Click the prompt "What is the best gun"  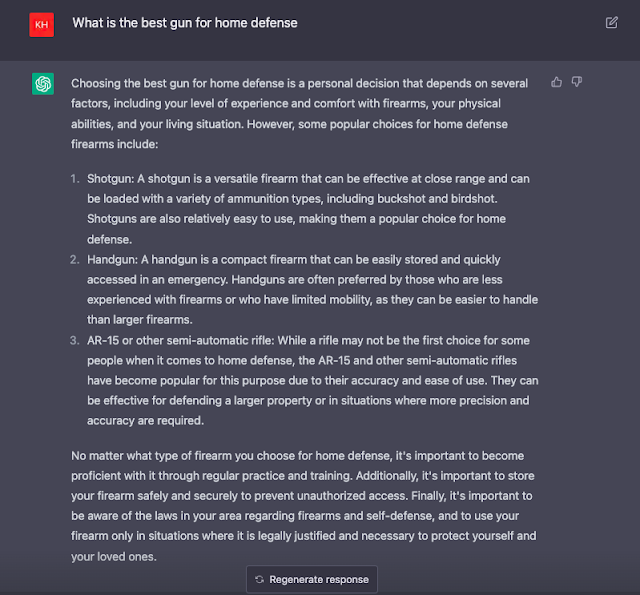tap(184, 23)
